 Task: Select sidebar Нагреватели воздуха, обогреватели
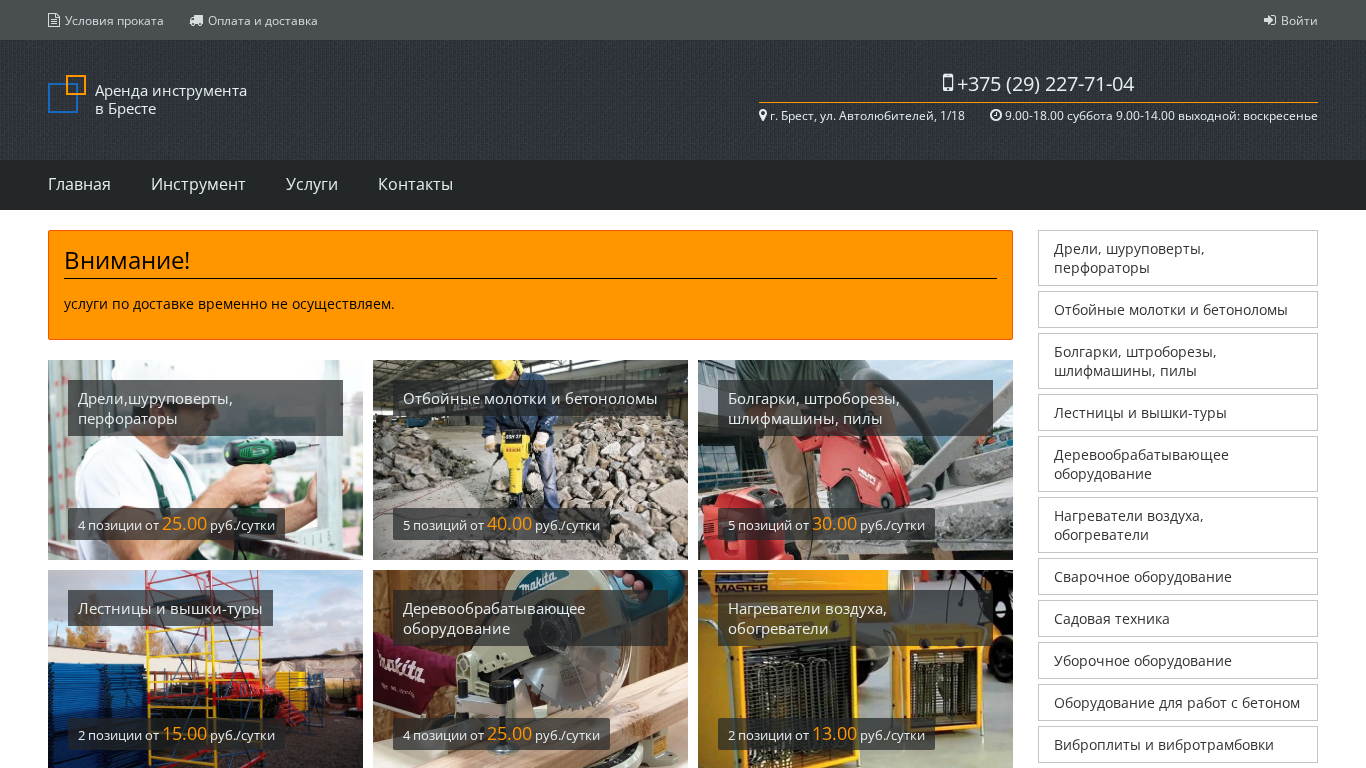click(1178, 525)
